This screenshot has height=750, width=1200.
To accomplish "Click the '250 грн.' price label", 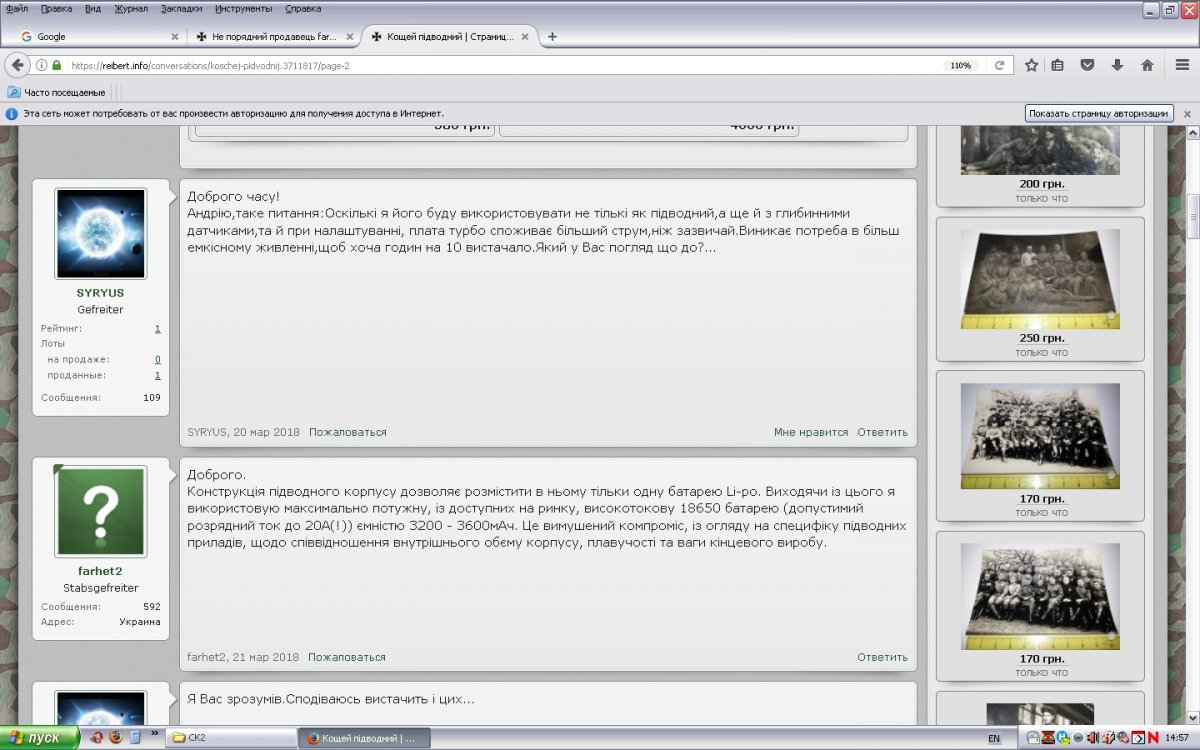I will (1041, 339).
